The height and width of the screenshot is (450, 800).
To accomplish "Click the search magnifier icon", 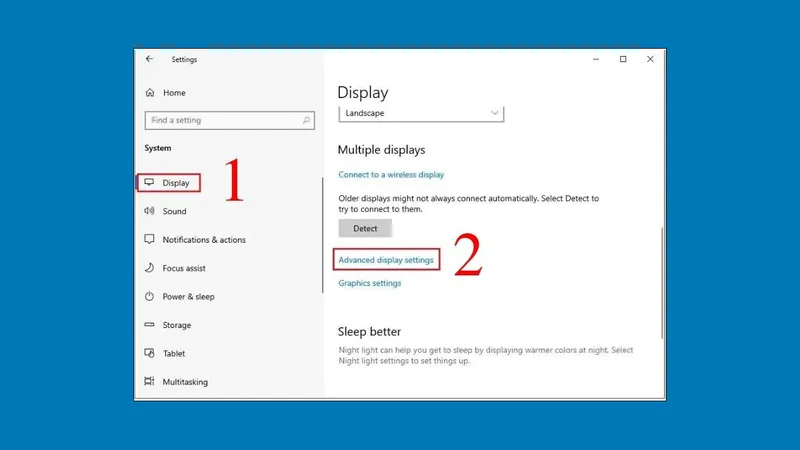I will [x=307, y=120].
